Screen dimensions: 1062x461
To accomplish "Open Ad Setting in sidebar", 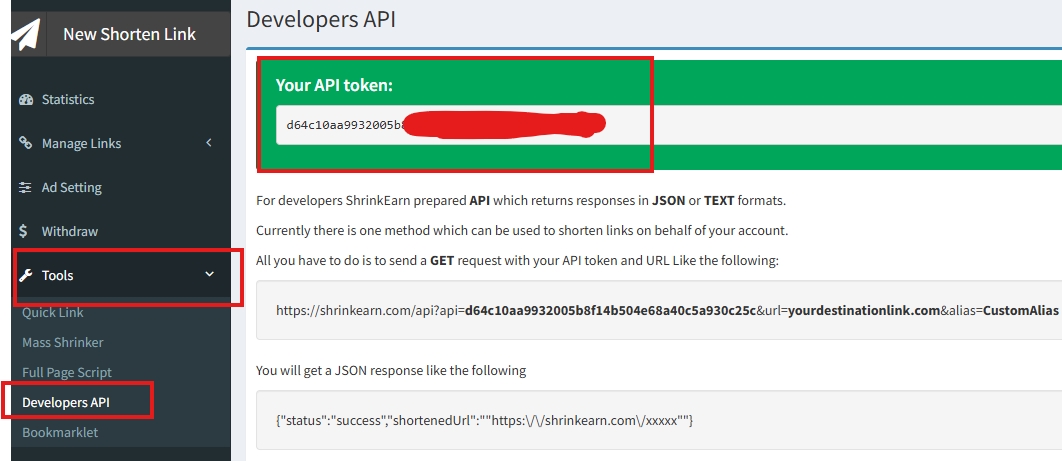I will pyautogui.click(x=72, y=188).
